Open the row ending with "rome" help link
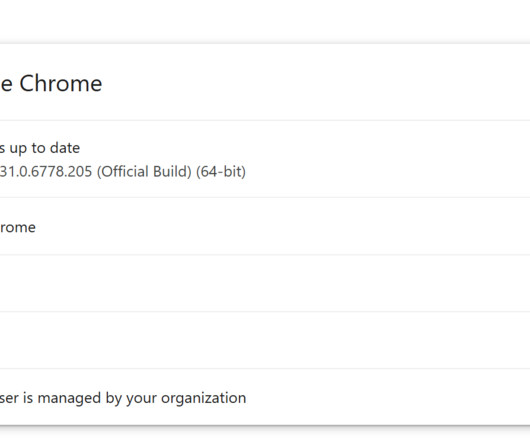The height and width of the screenshot is (442, 530). click(265, 226)
